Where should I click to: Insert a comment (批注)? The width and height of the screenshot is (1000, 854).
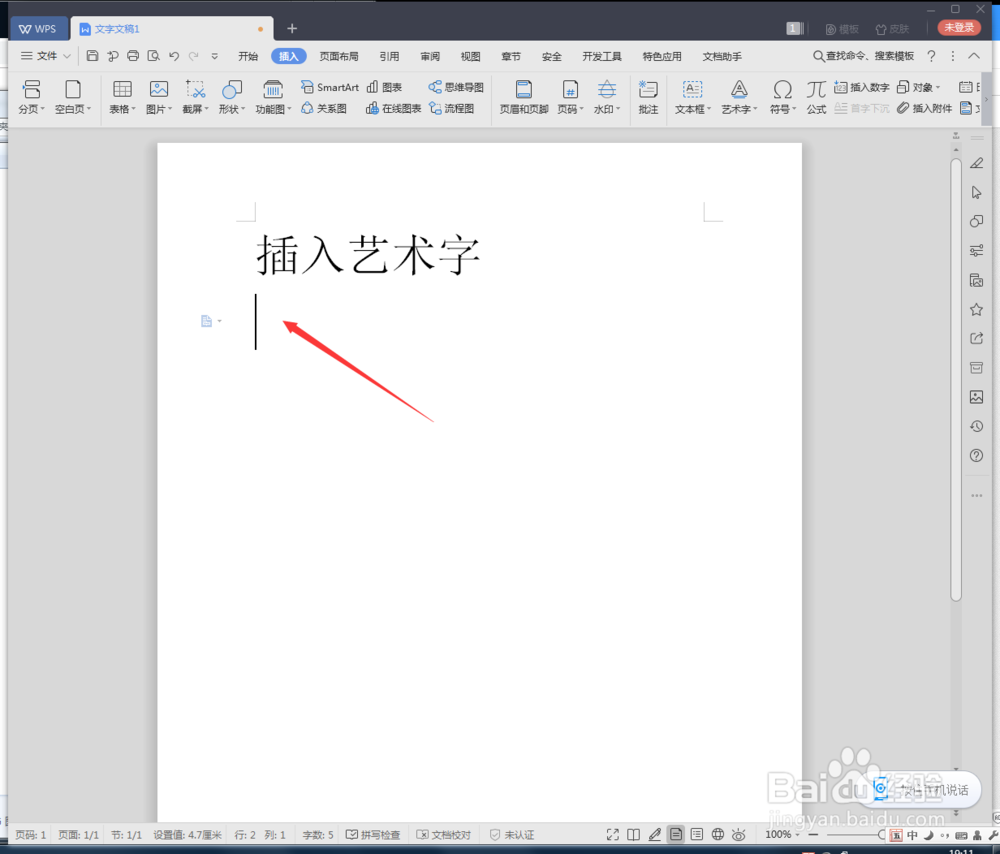[648, 97]
